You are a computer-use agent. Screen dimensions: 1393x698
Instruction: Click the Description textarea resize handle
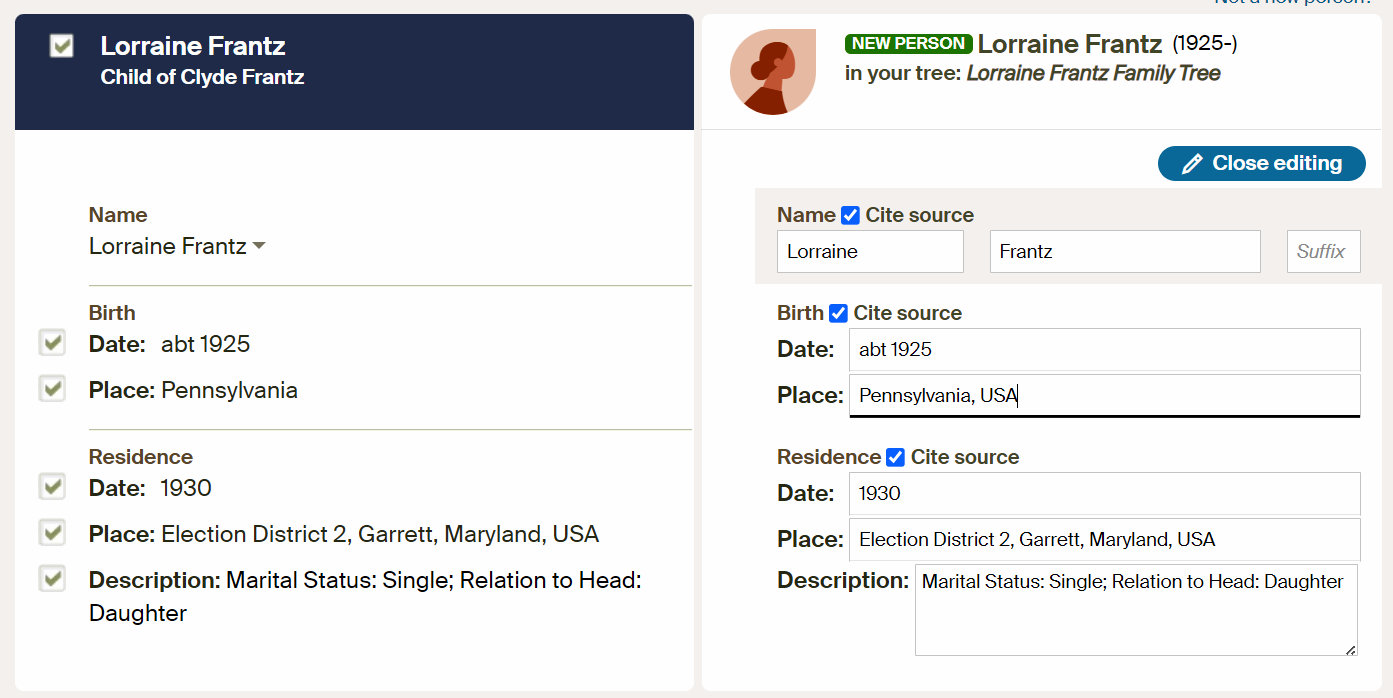click(x=1350, y=649)
